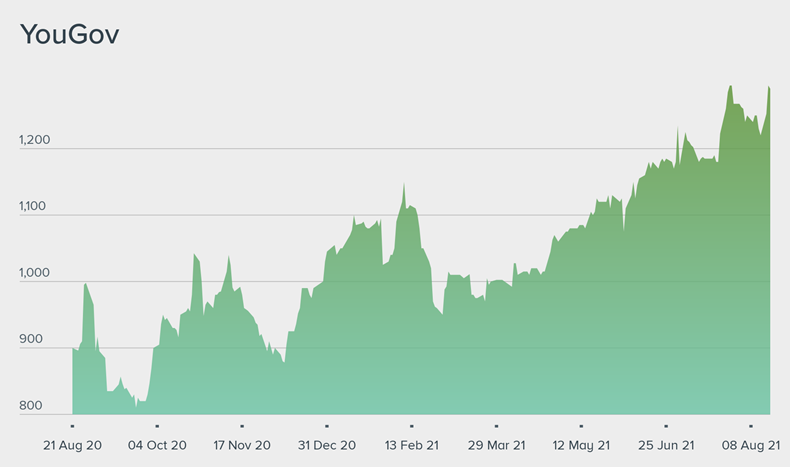Click the tick mark above 31 Dec 20
Image resolution: width=790 pixels, height=467 pixels.
pyautogui.click(x=327, y=425)
